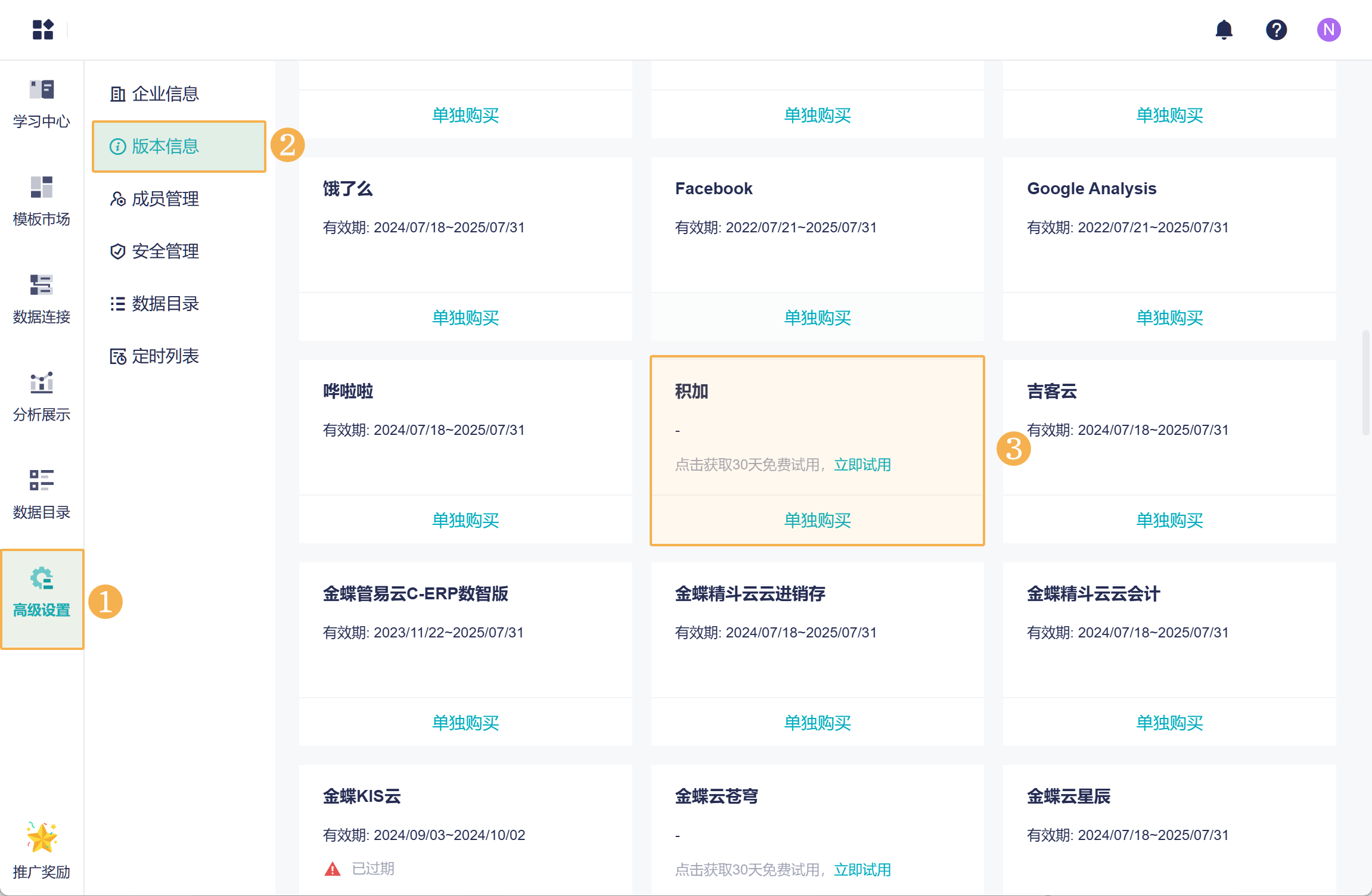1372x896 pixels.
Task: Open the help question mark icon
Action: tap(1276, 30)
